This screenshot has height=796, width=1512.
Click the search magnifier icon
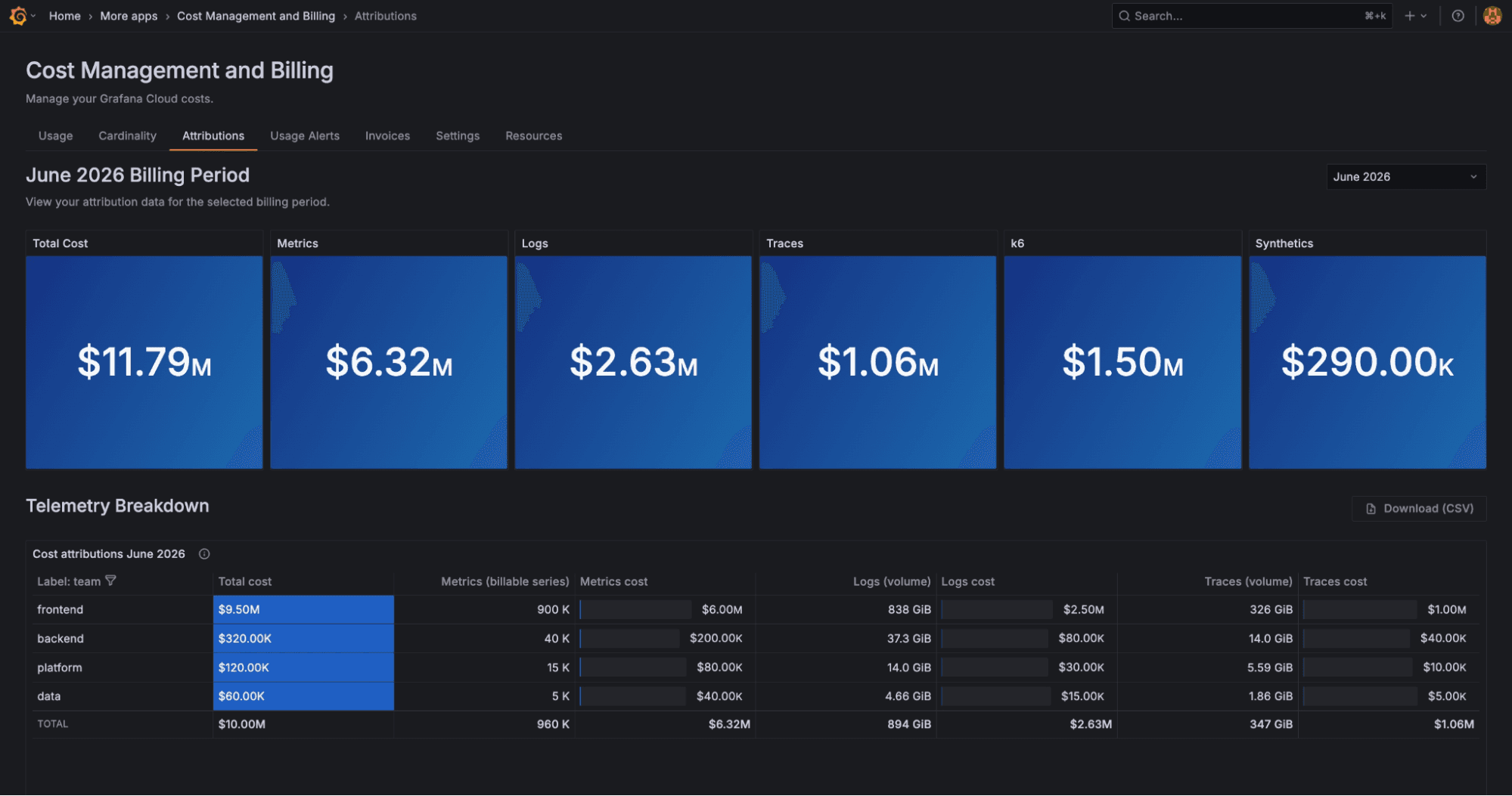click(x=1124, y=16)
